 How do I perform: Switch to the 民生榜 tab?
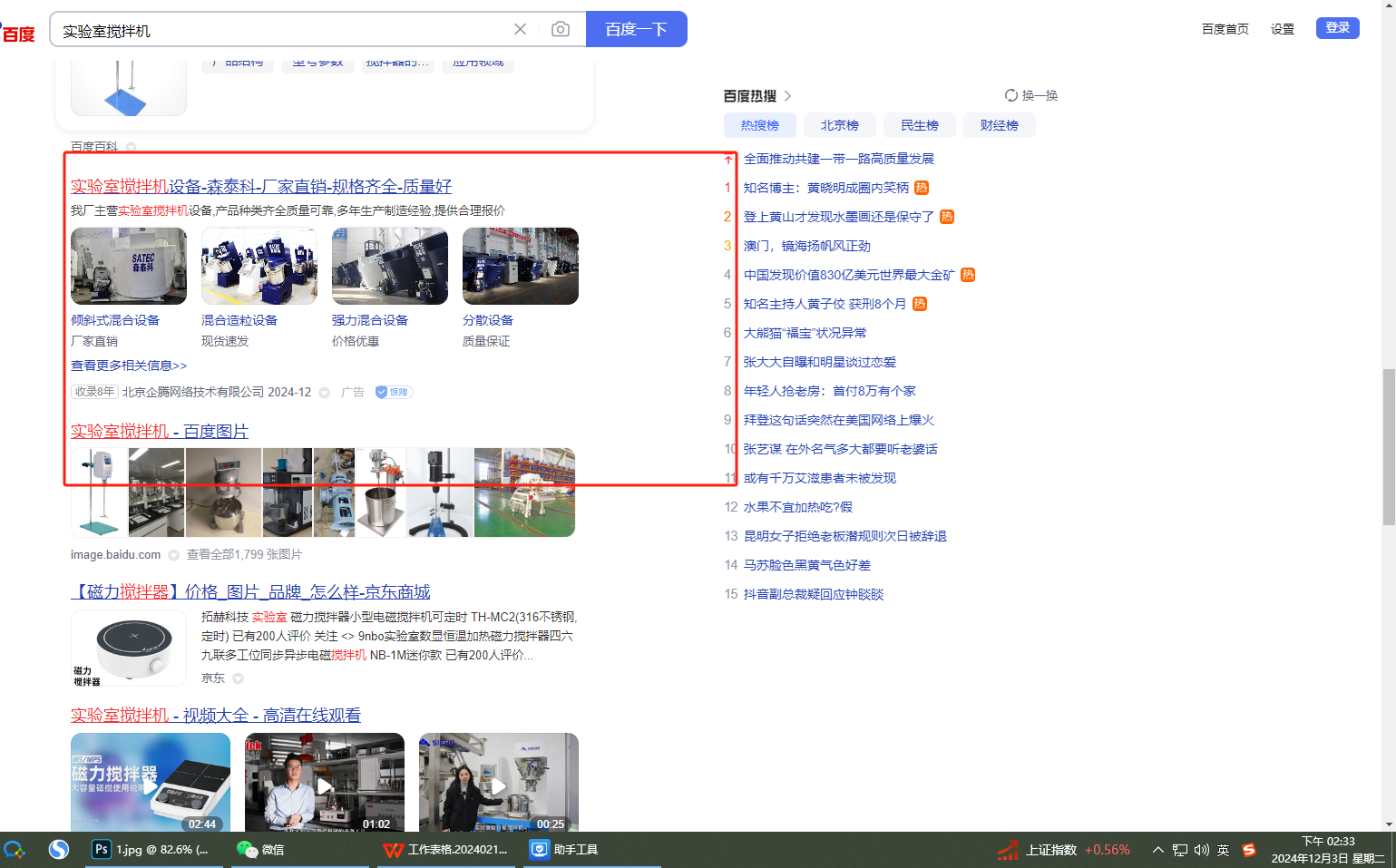[x=920, y=125]
